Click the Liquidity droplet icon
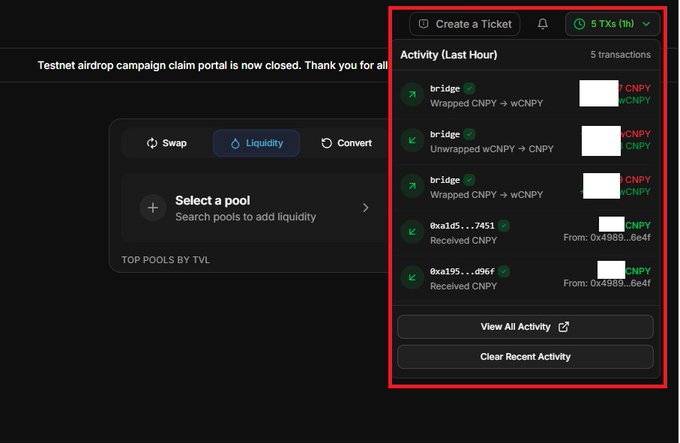680x443 pixels. [x=235, y=143]
